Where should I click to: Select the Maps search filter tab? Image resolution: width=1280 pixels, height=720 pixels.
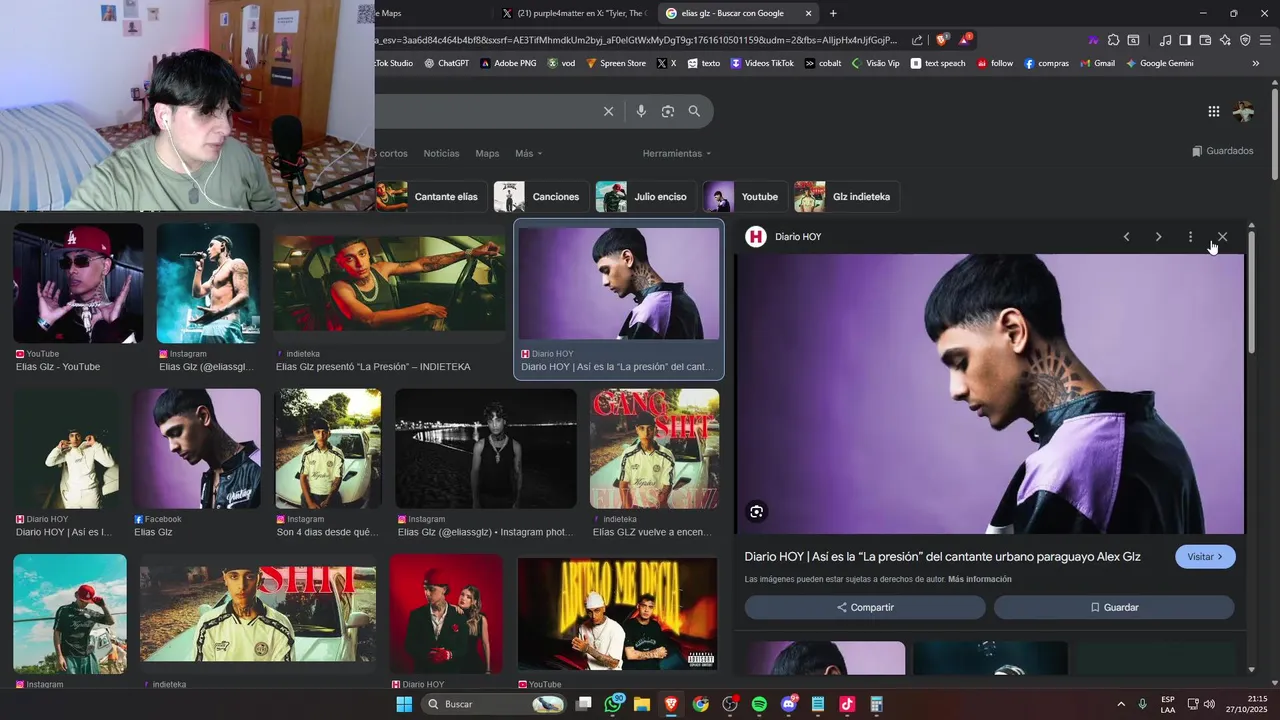[x=487, y=153]
